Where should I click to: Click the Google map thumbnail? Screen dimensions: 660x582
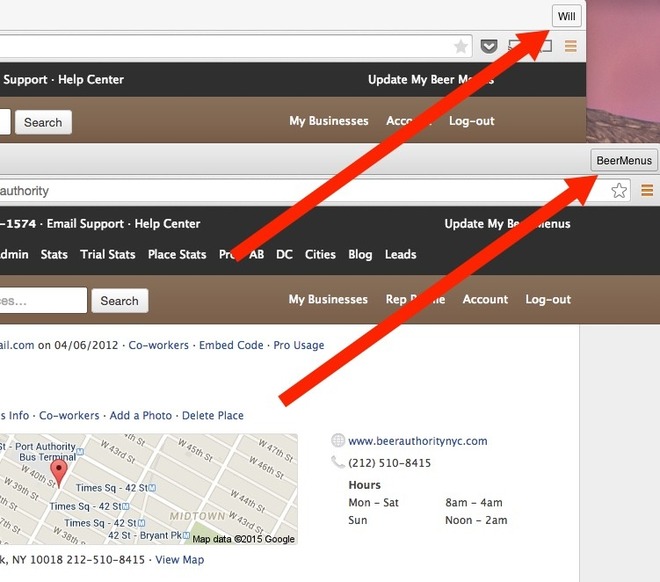pos(149,489)
